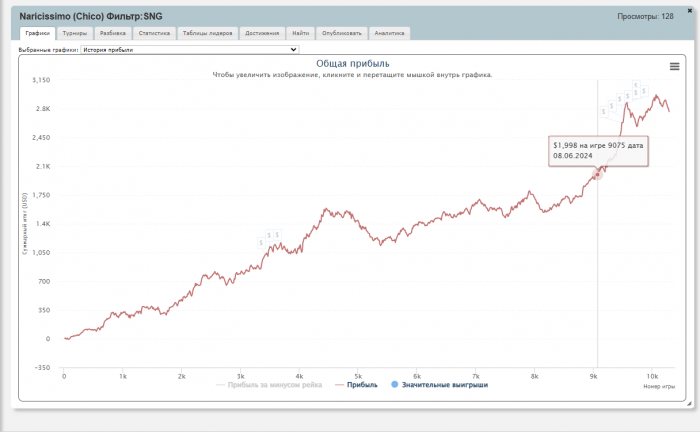Switch to the Графики tab
Screen dimensions: 700x432
coord(38,33)
